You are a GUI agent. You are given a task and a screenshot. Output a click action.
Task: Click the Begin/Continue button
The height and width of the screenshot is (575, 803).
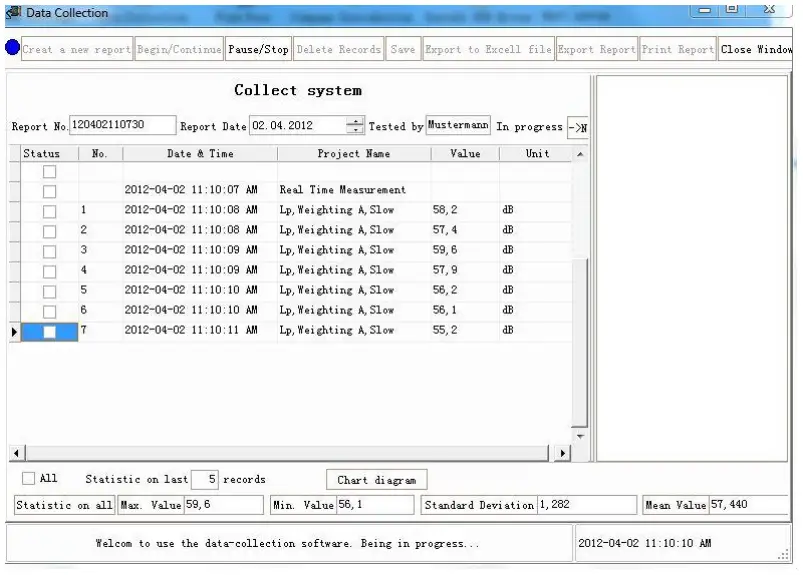(179, 49)
